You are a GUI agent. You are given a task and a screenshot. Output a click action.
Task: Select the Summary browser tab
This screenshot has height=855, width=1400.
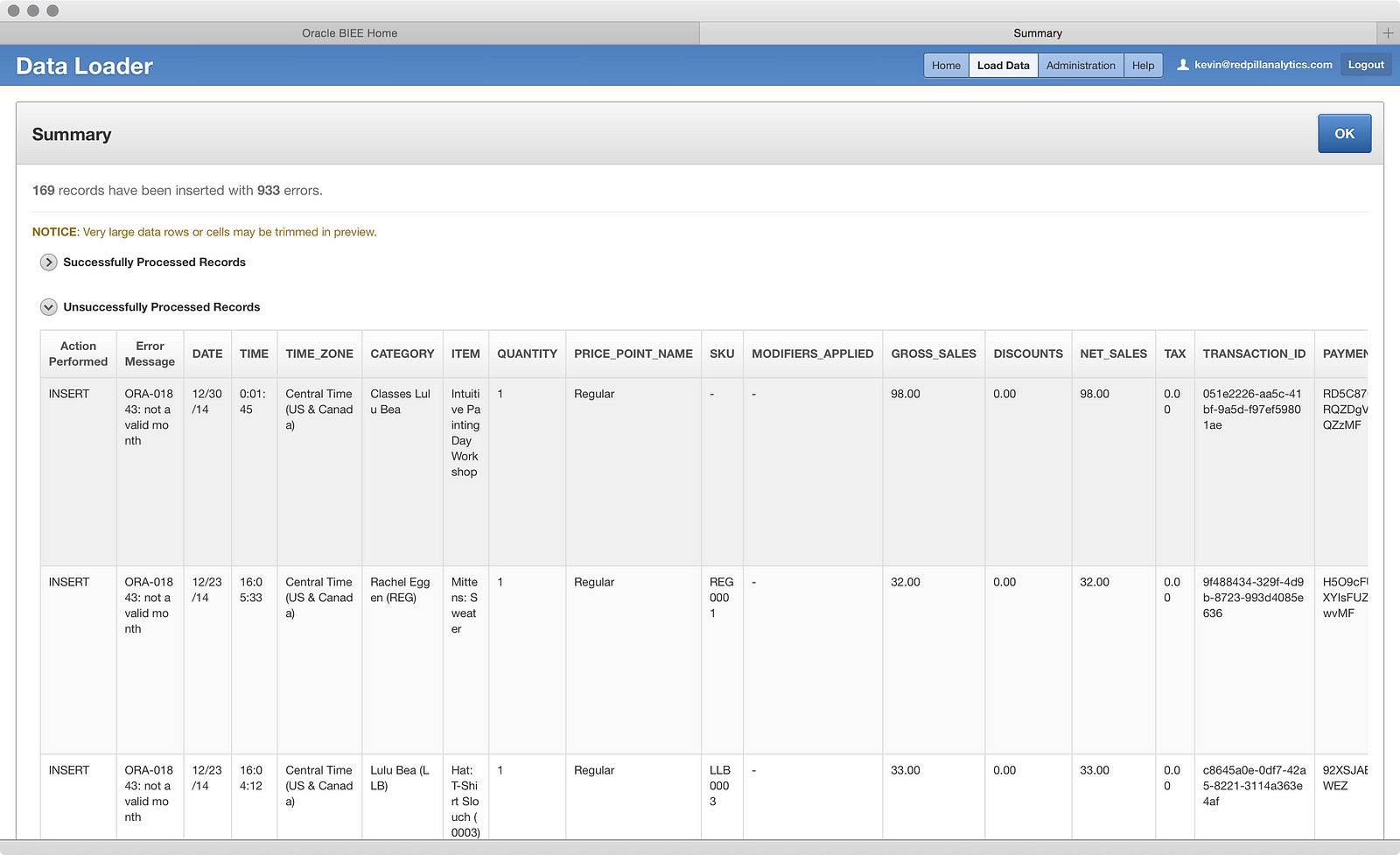coord(1037,33)
